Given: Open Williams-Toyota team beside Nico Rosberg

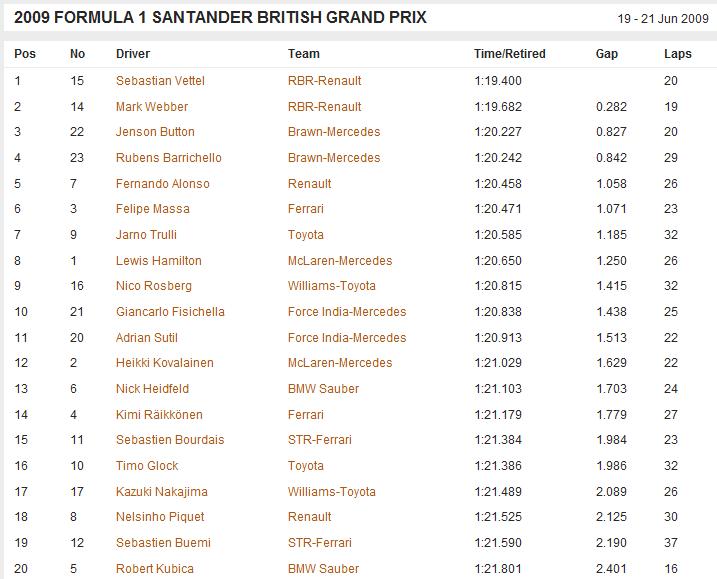Looking at the screenshot, I should [332, 286].
